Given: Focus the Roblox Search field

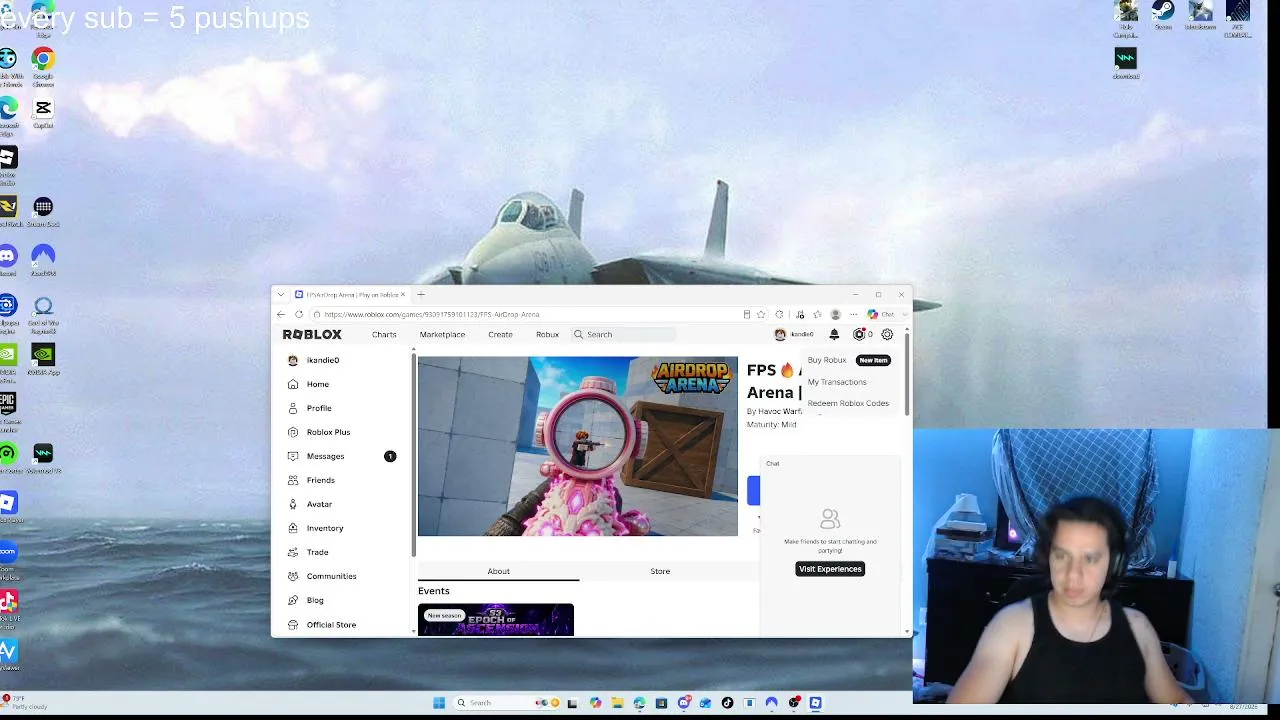Looking at the screenshot, I should (624, 334).
